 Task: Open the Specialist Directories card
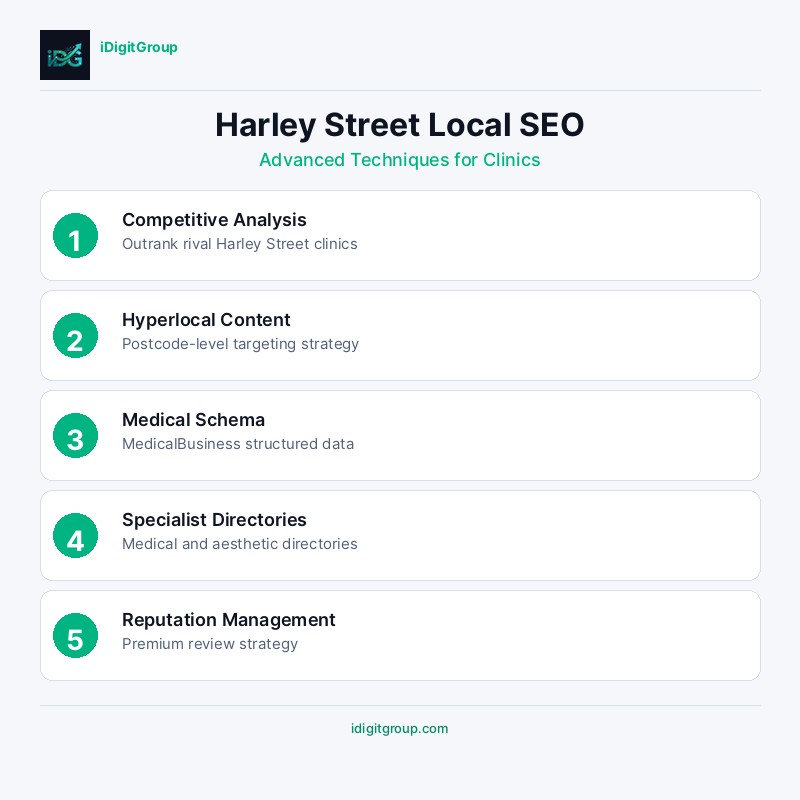(x=400, y=535)
